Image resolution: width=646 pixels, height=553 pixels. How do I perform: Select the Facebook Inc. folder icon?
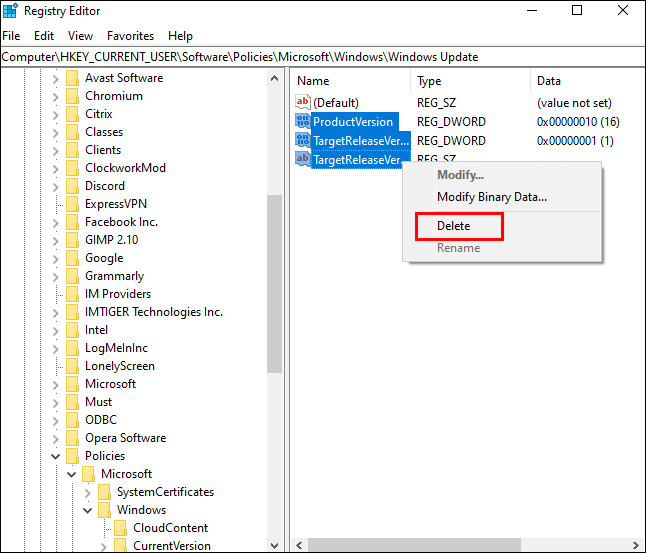click(x=73, y=222)
